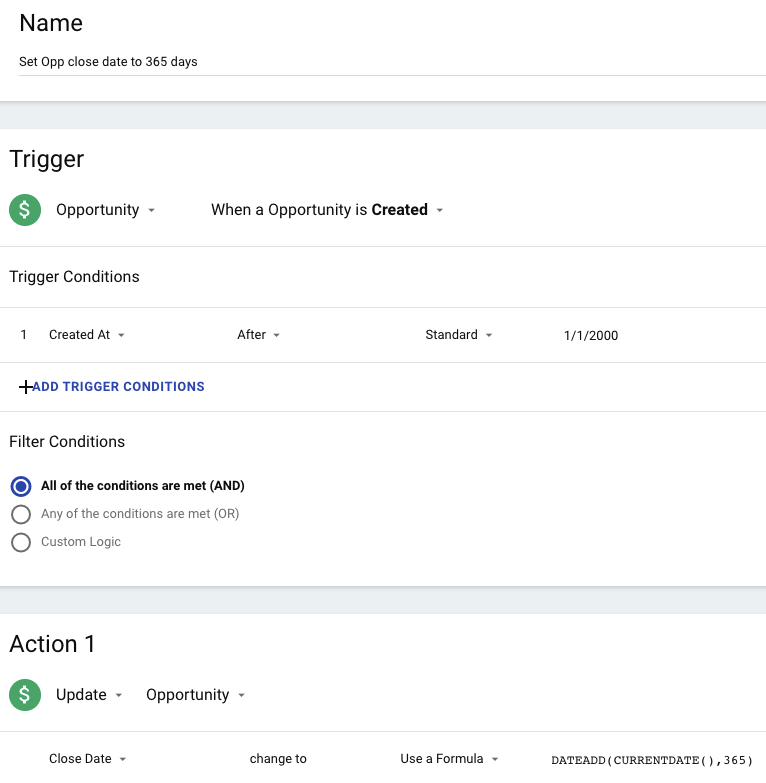This screenshot has height=783, width=766.
Task: Click the condition row number 1
Action: point(23,335)
